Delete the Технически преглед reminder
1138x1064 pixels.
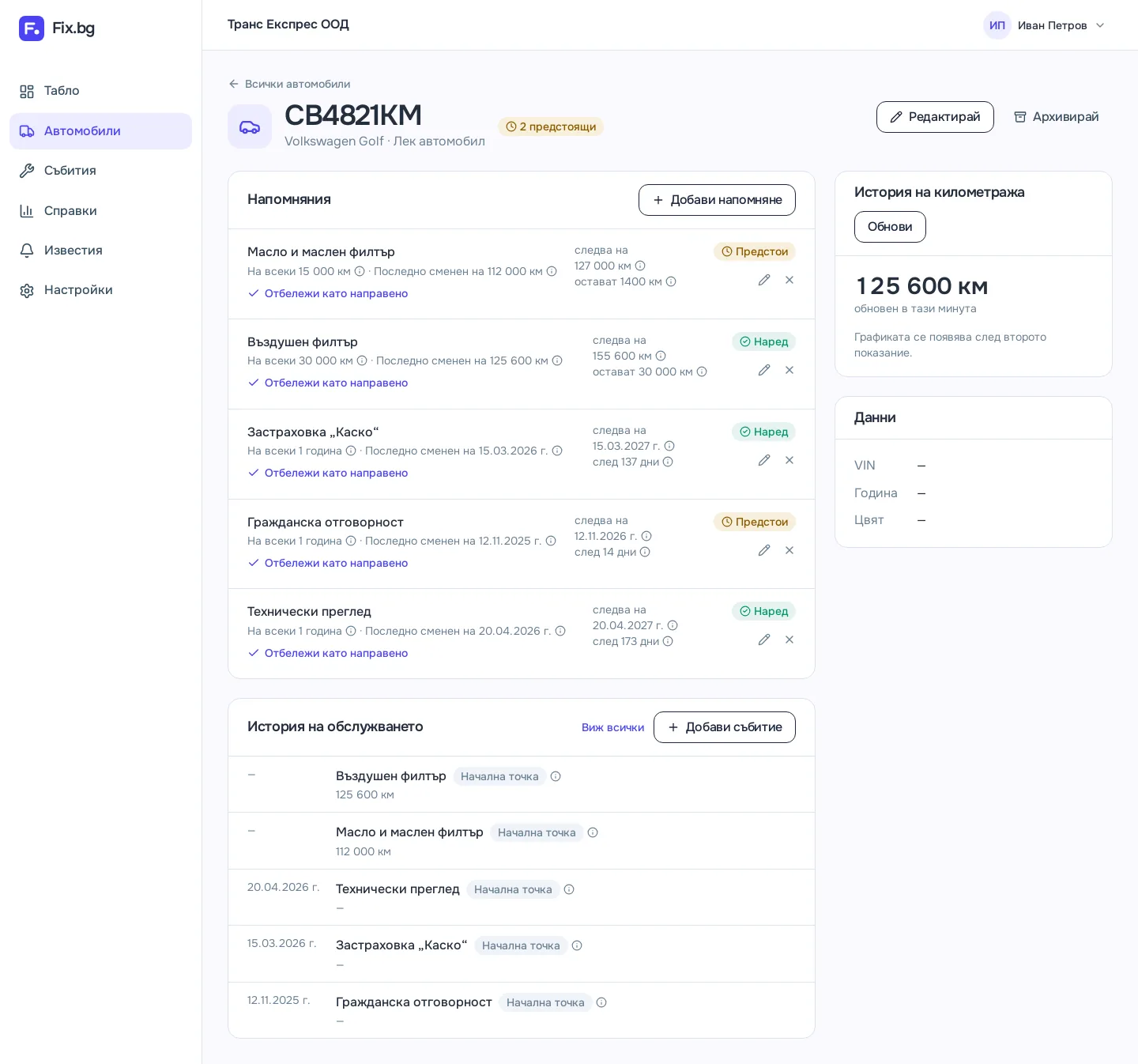[x=789, y=640]
